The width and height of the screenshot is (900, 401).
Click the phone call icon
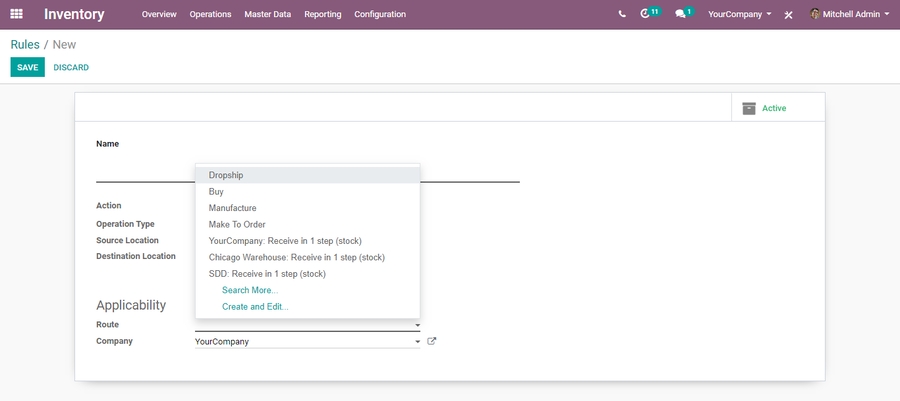[x=622, y=14]
